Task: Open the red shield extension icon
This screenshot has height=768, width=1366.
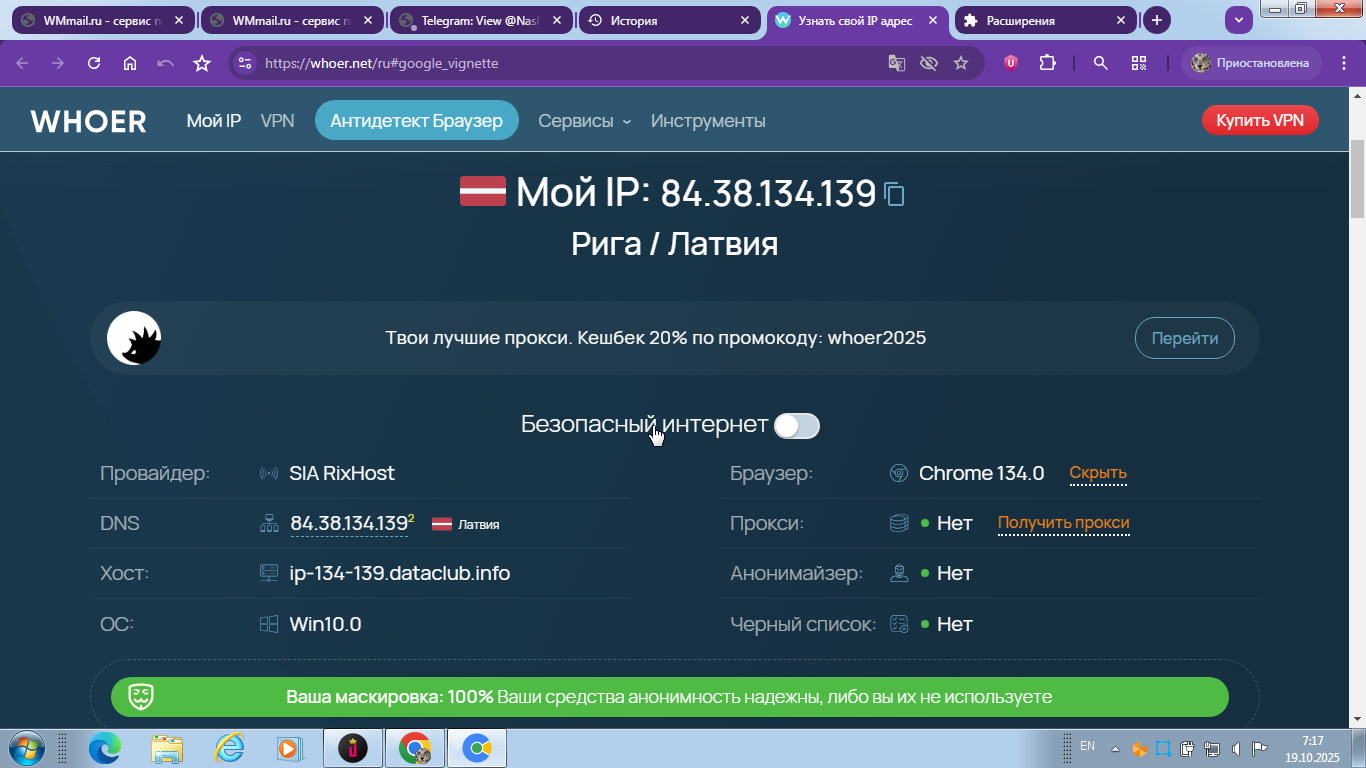Action: point(1011,63)
